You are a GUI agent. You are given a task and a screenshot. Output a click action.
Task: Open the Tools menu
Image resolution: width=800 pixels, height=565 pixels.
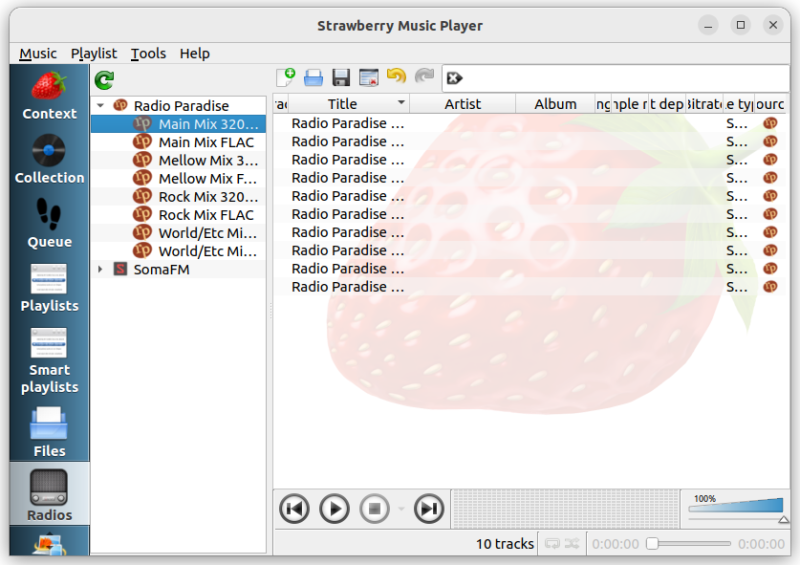click(x=148, y=54)
